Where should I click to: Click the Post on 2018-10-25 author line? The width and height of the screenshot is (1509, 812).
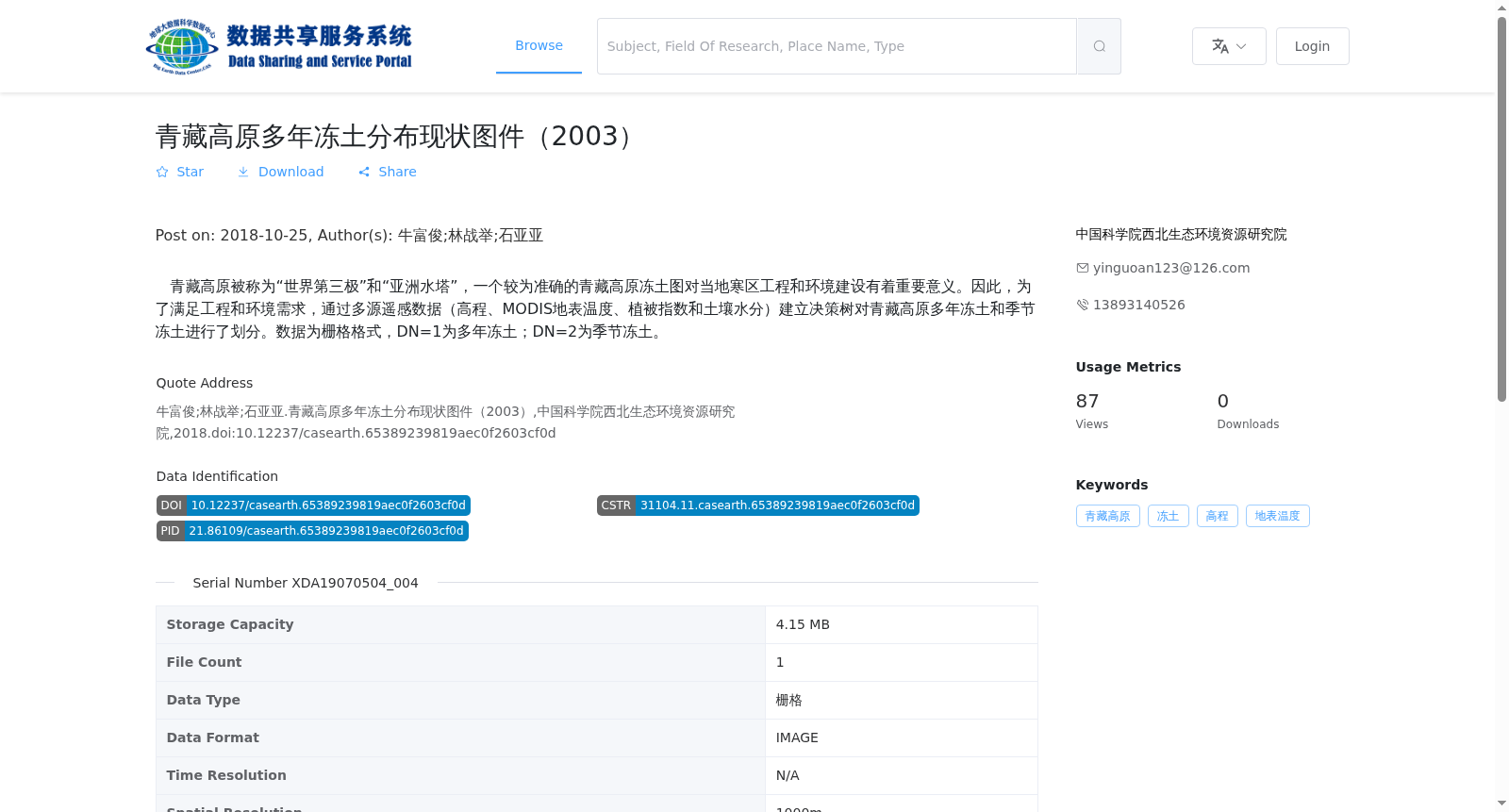click(x=349, y=236)
